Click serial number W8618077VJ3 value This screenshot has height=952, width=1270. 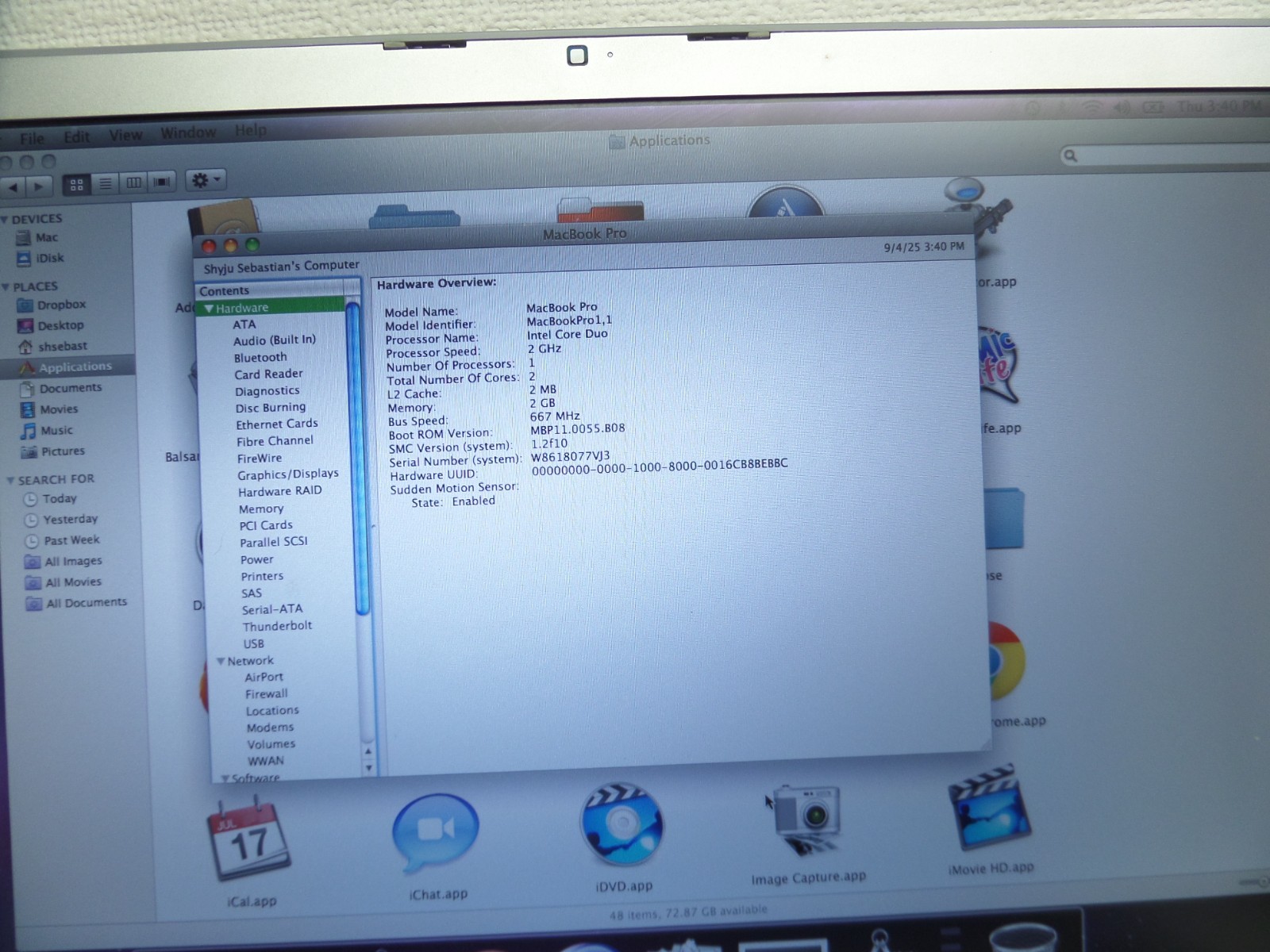coord(571,456)
